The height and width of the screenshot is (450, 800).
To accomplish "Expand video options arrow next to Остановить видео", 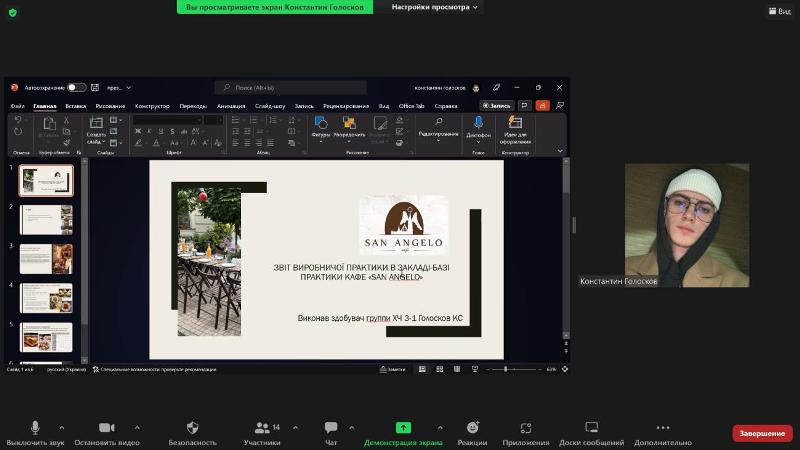I will (137, 428).
